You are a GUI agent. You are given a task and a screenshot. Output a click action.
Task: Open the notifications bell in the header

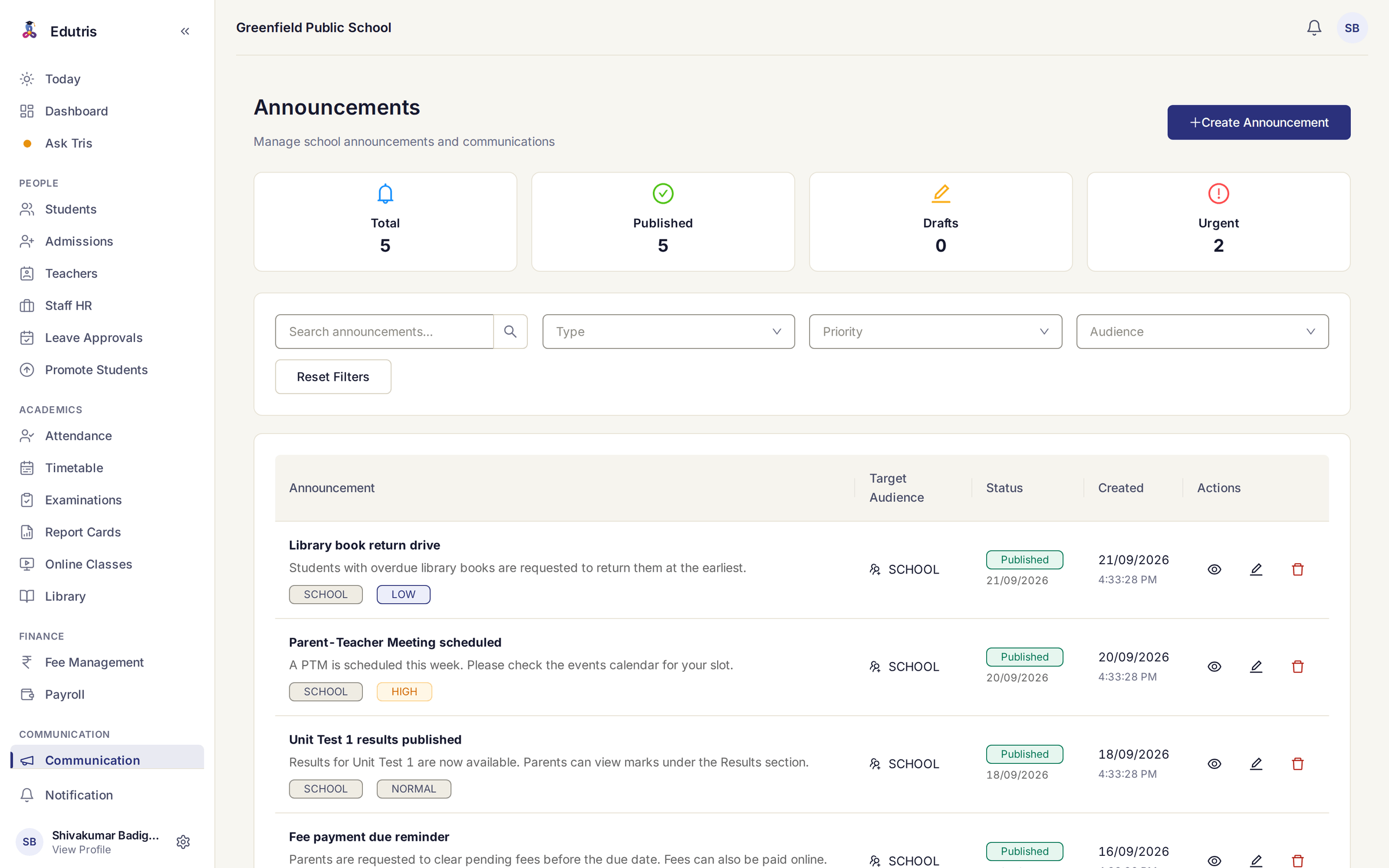pyautogui.click(x=1314, y=28)
